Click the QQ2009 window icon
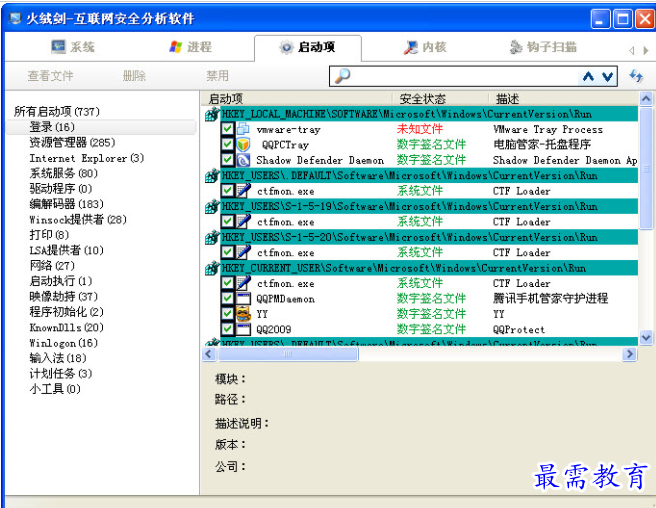 point(243,329)
